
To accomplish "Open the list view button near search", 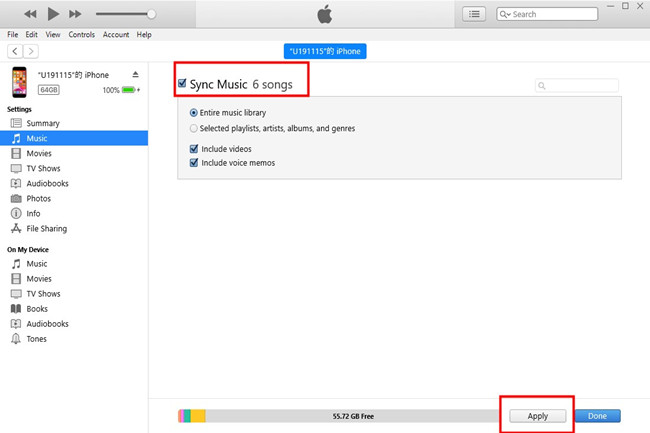I will click(474, 14).
